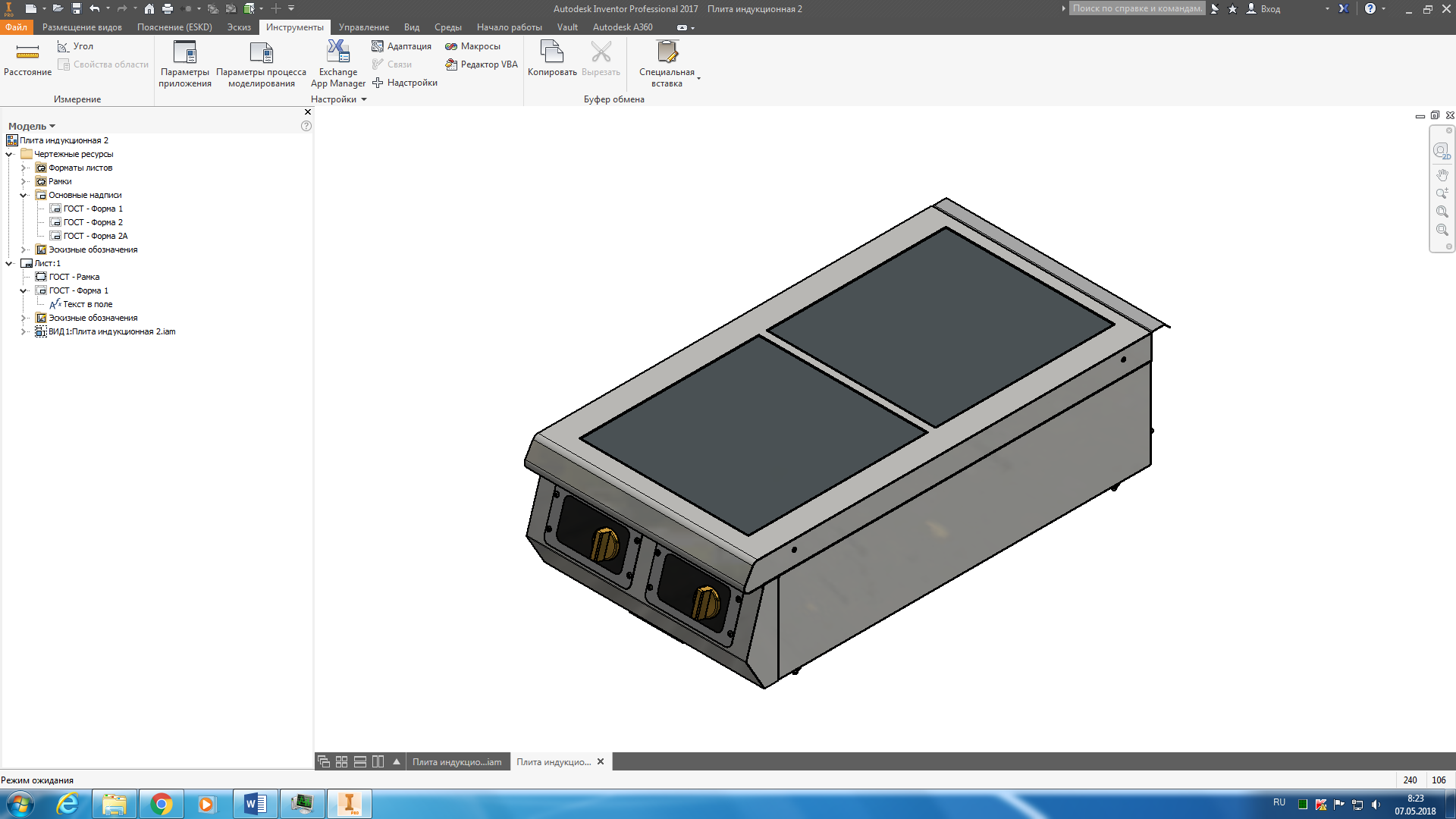
Task: Open the Модель browser dropdown
Action: (x=32, y=126)
